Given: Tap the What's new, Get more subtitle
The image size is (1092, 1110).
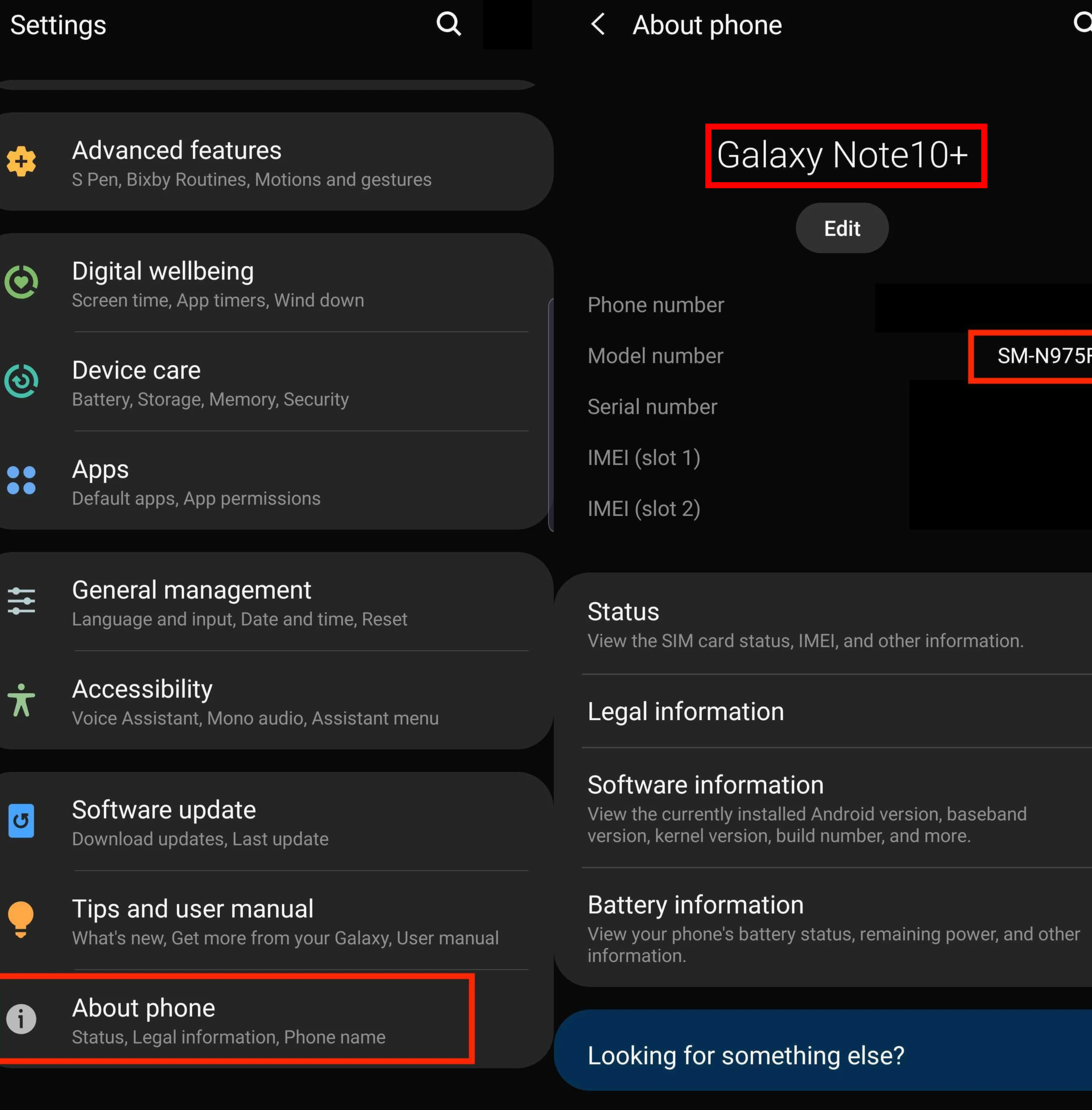Looking at the screenshot, I should click(x=285, y=938).
